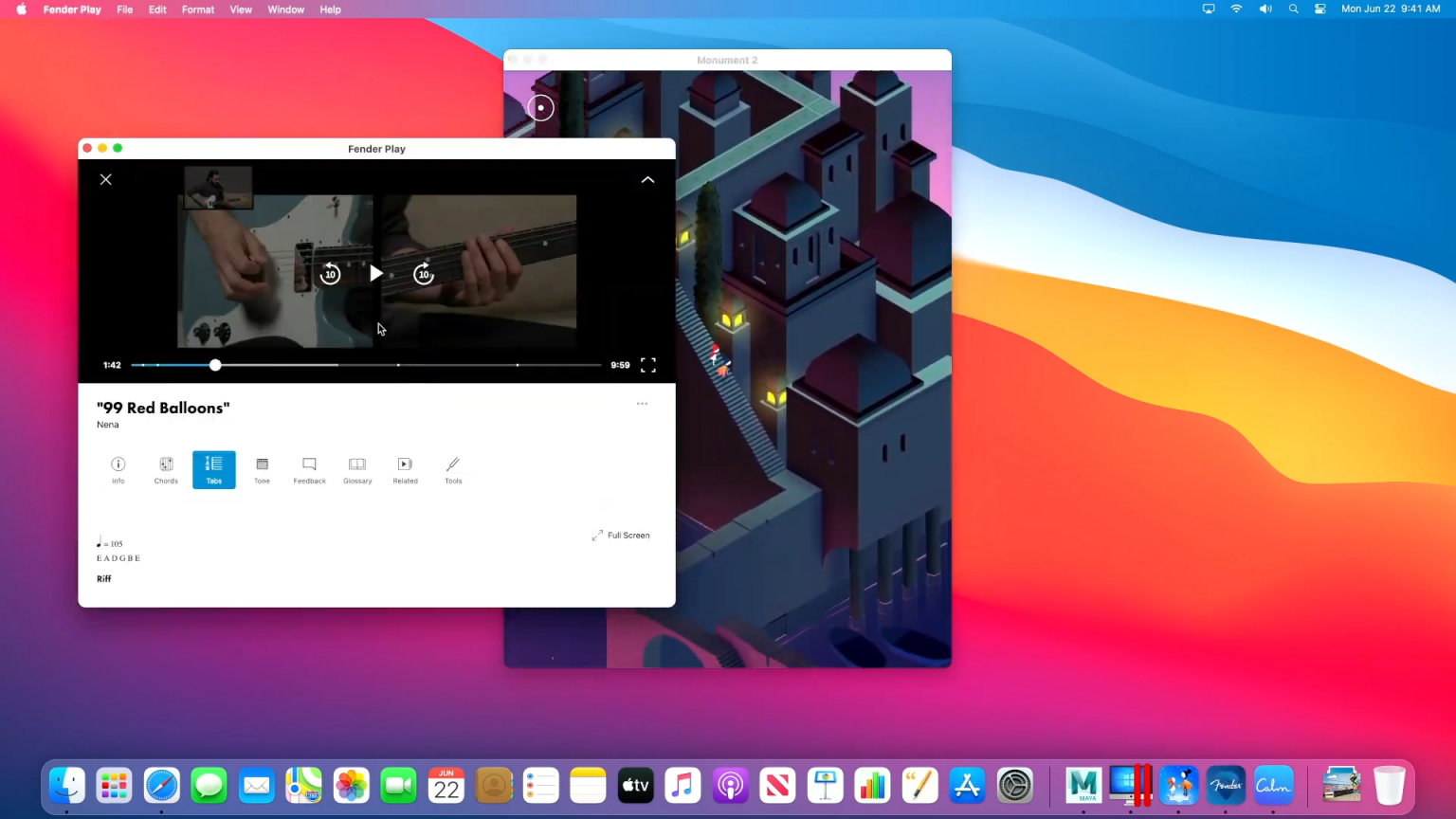Open the Tools section
The width and height of the screenshot is (1456, 819).
click(x=453, y=469)
